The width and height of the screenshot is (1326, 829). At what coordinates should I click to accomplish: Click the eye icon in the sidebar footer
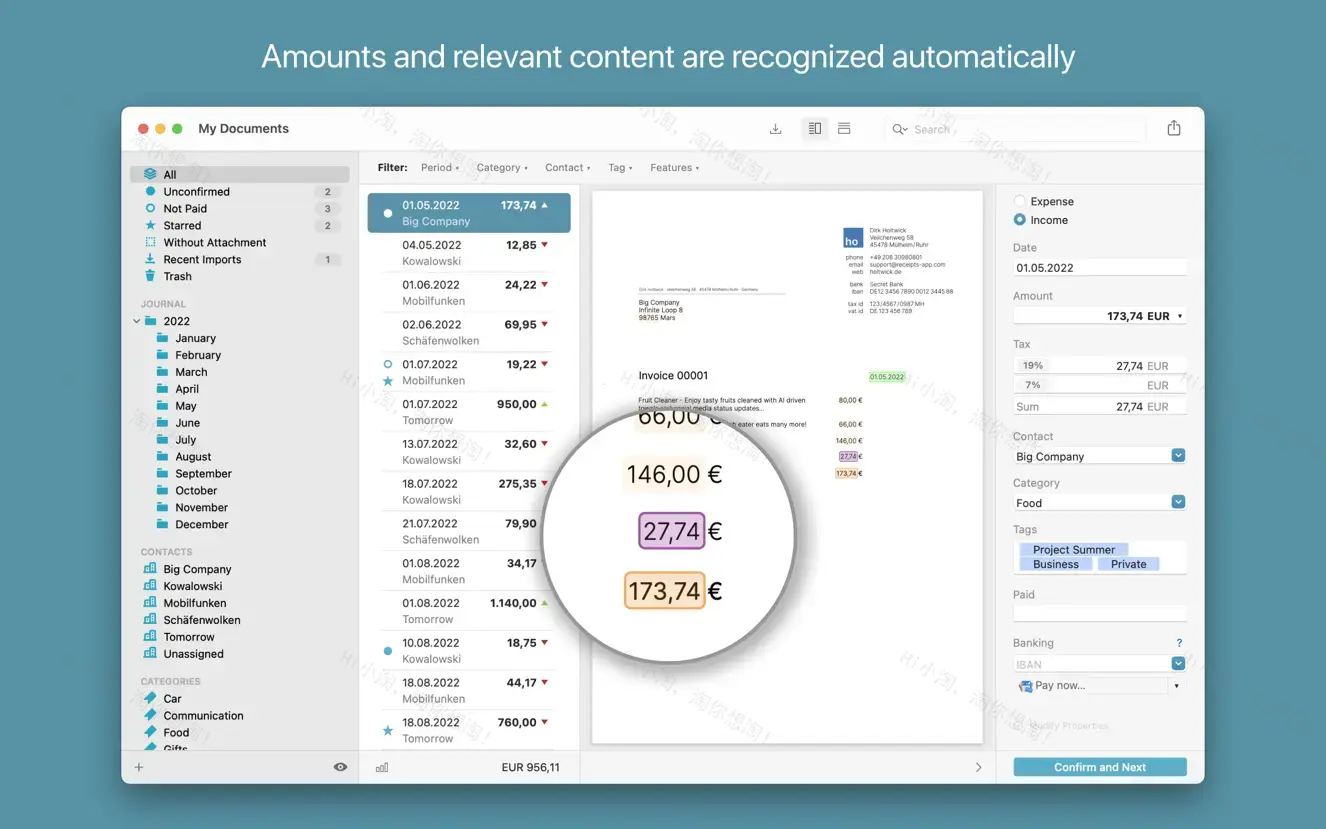click(x=340, y=766)
